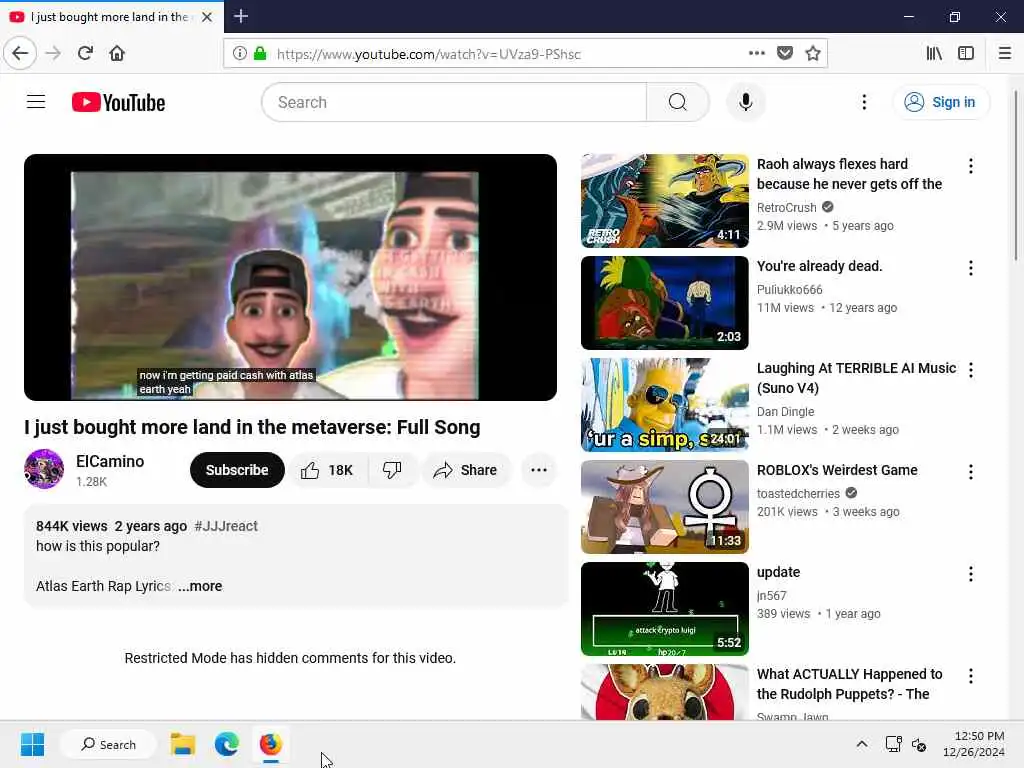Screen dimensions: 1024x768
Task: Open ElCamino channel name link
Action: (110, 462)
